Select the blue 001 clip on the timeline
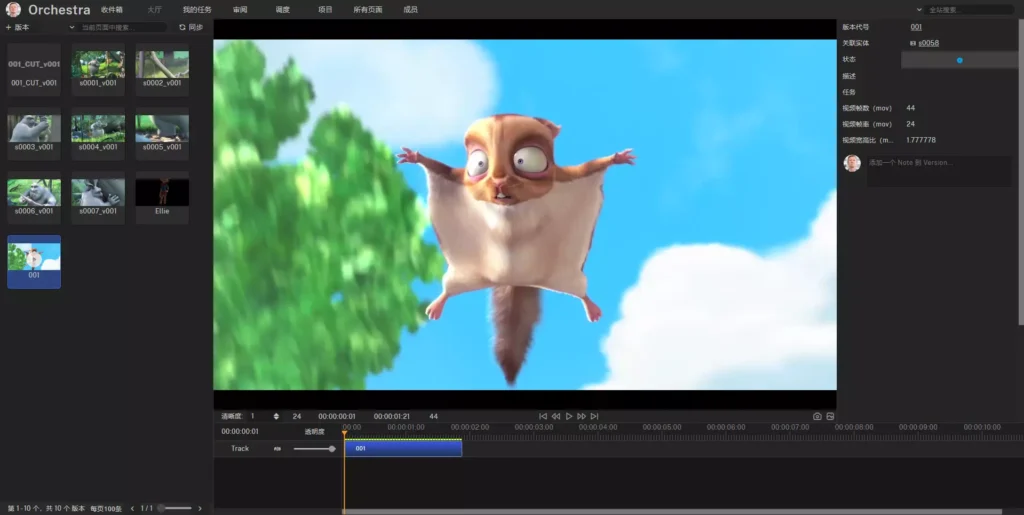1024x515 pixels. click(403, 448)
